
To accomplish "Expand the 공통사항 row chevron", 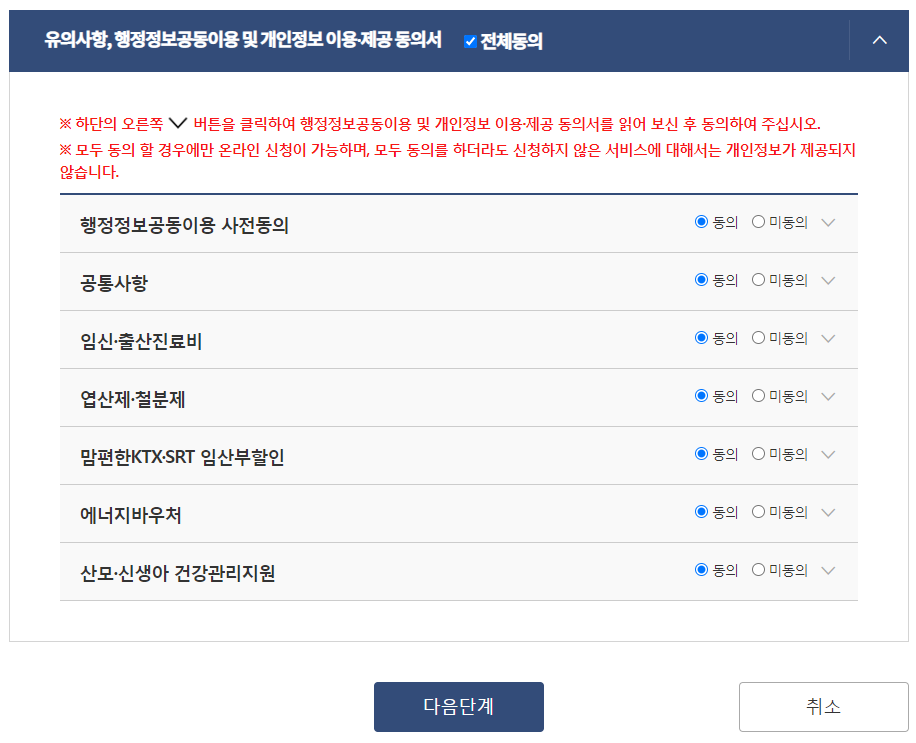I will point(828,280).
